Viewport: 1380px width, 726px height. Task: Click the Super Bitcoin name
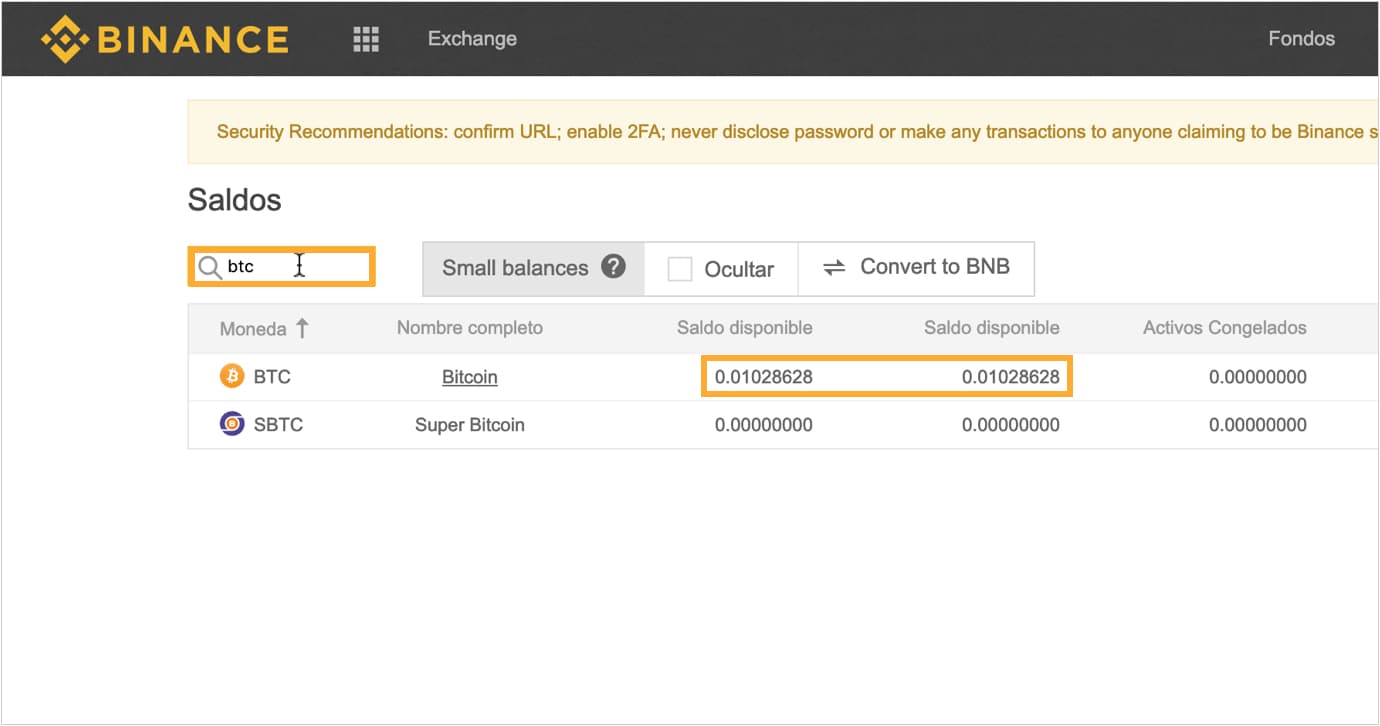[x=470, y=424]
